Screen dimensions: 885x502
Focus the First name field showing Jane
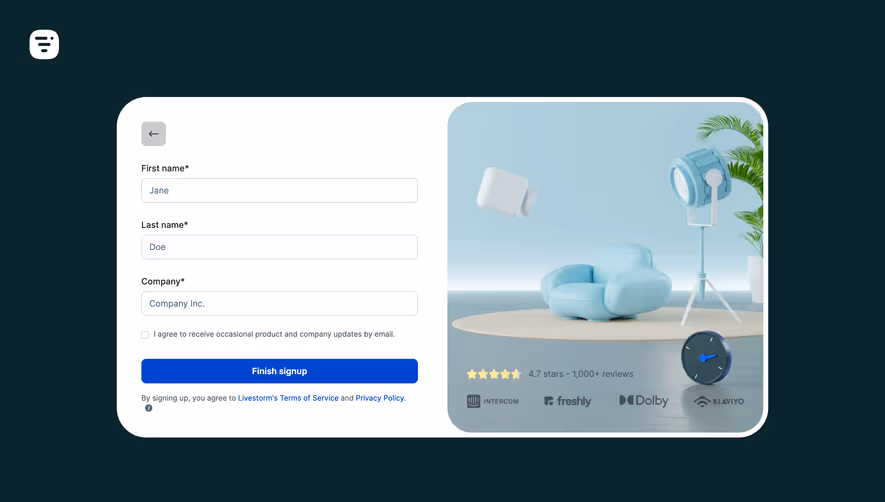click(x=279, y=190)
